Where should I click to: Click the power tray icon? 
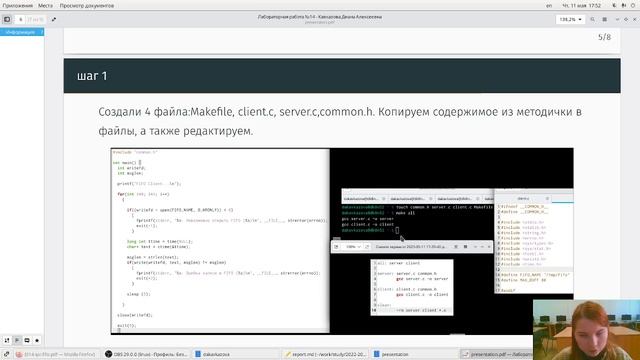[633, 6]
